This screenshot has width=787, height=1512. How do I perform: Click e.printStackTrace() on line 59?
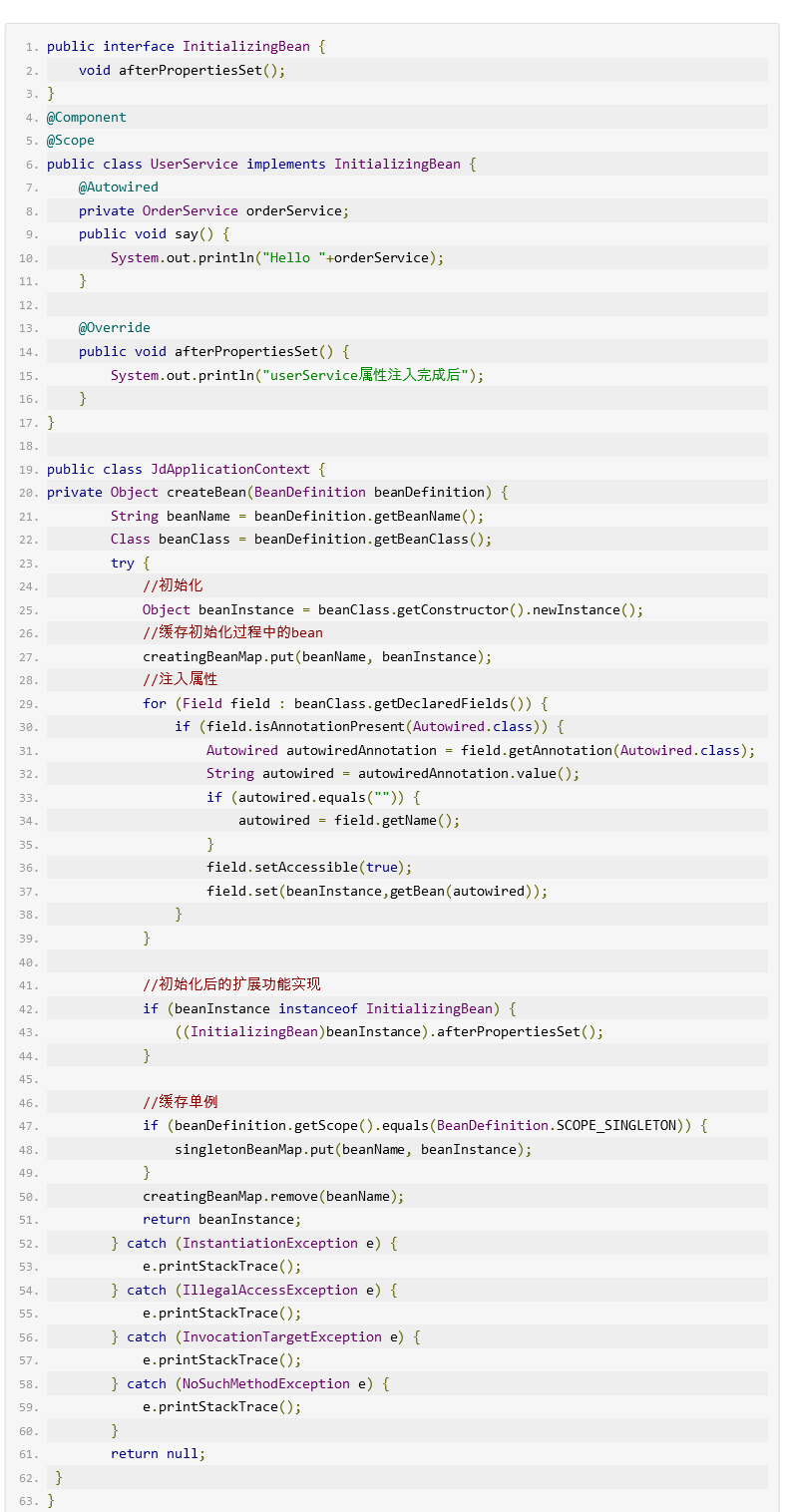[x=221, y=1407]
